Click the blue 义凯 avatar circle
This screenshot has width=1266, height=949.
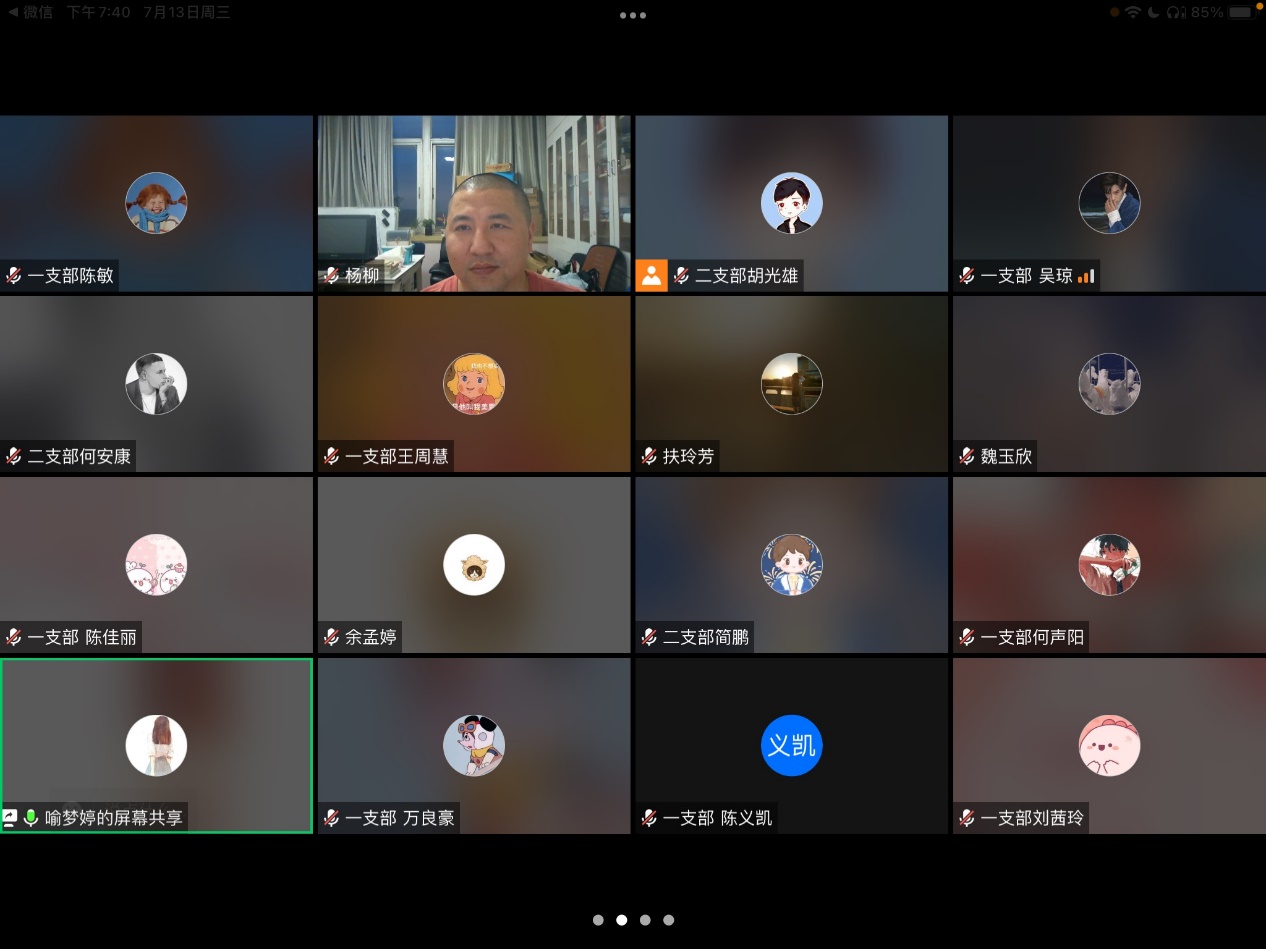[x=791, y=745]
